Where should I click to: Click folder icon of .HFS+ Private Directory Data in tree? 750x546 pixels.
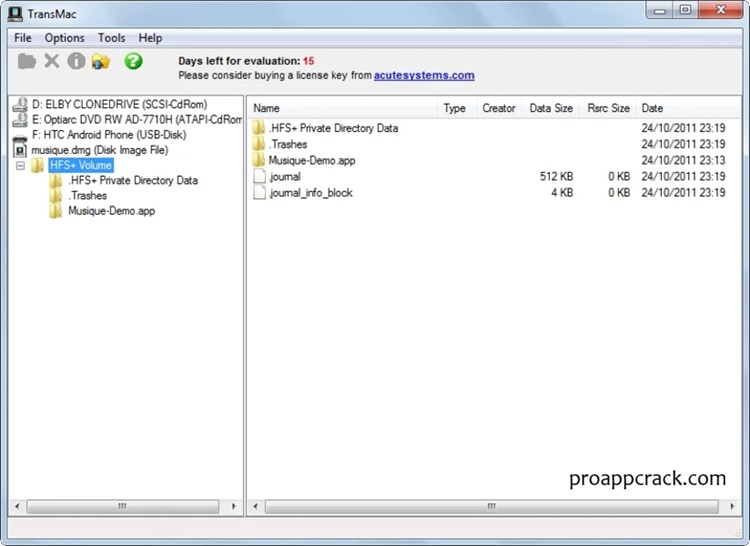(55, 181)
